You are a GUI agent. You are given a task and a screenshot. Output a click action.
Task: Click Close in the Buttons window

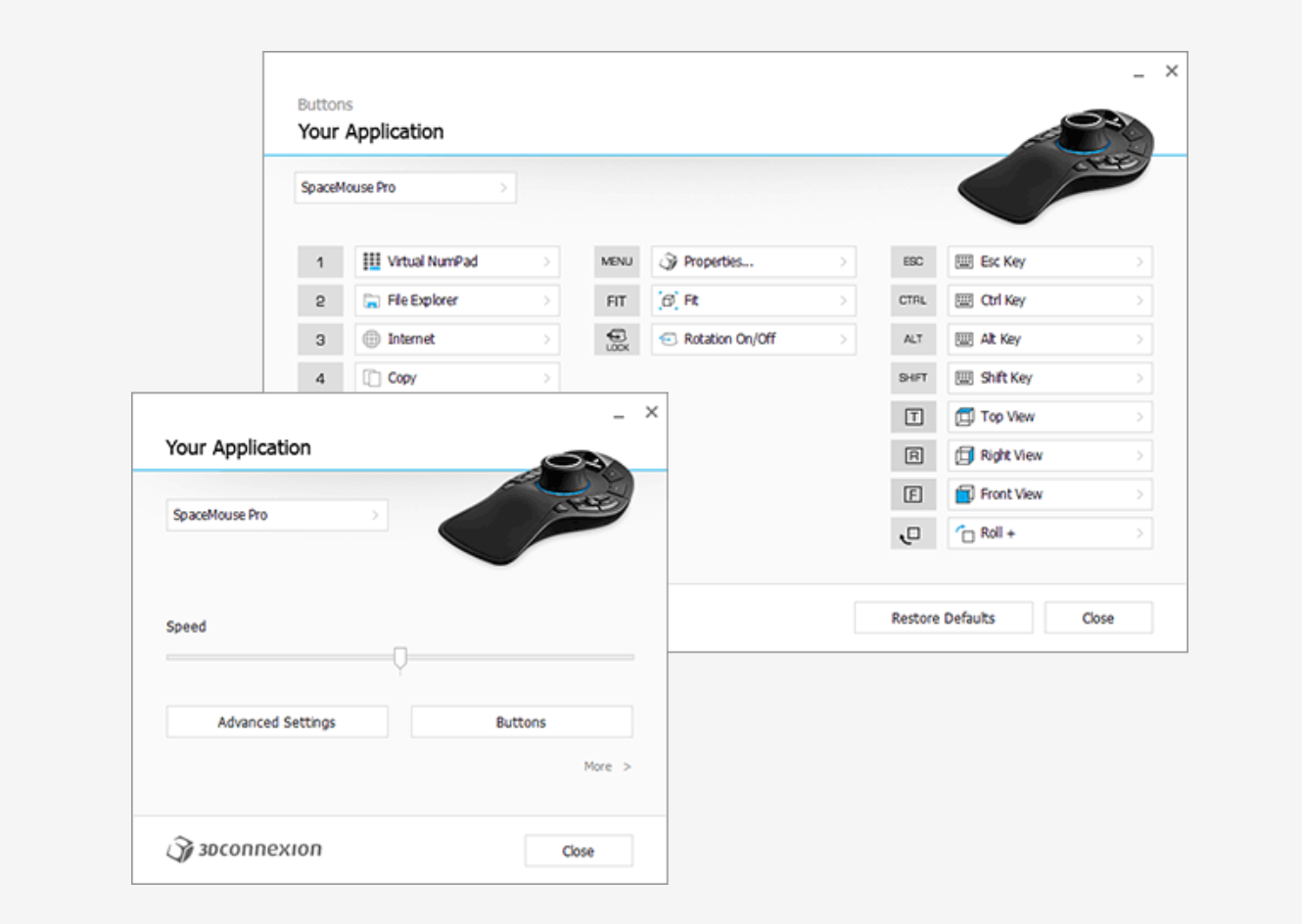tap(1097, 618)
